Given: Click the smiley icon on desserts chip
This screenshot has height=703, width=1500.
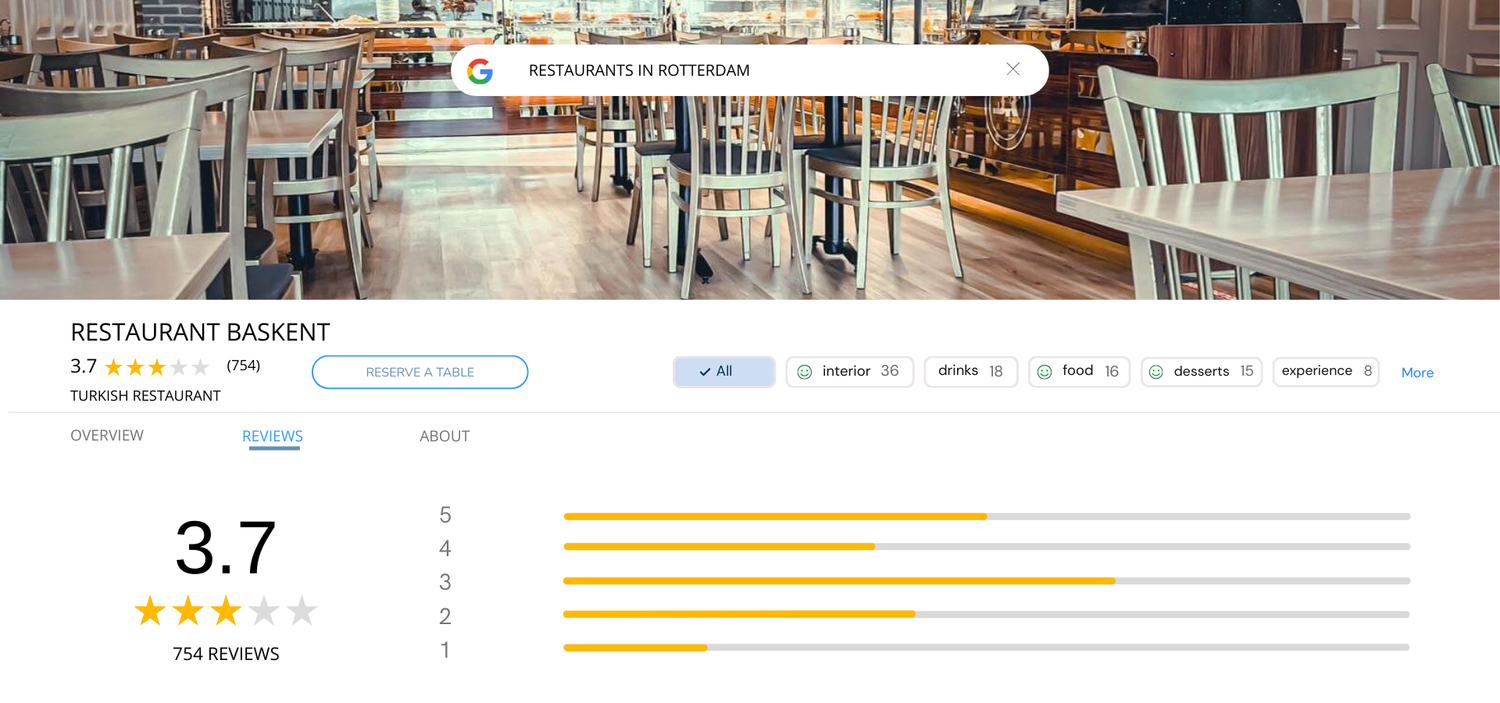Looking at the screenshot, I should click(1156, 372).
